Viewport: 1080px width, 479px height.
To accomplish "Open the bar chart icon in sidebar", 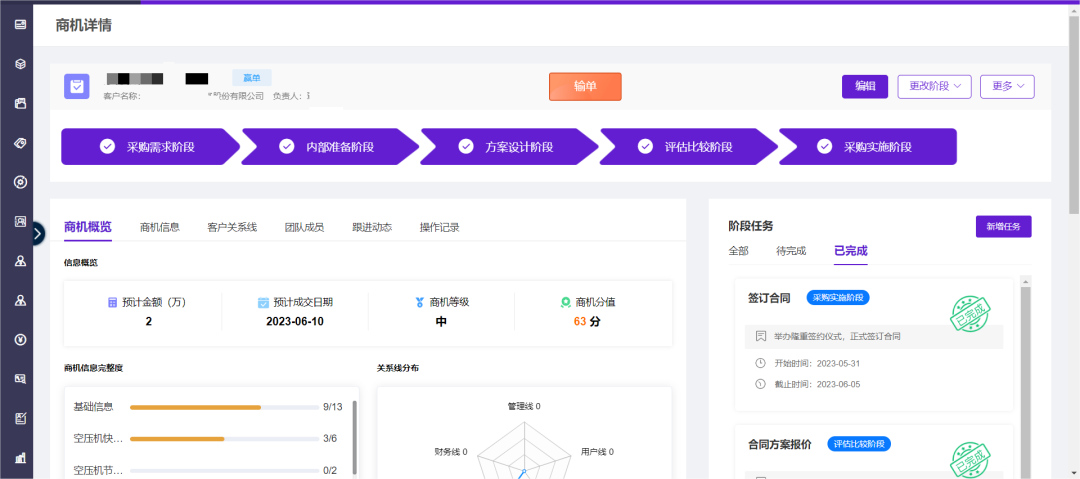I will coord(21,458).
